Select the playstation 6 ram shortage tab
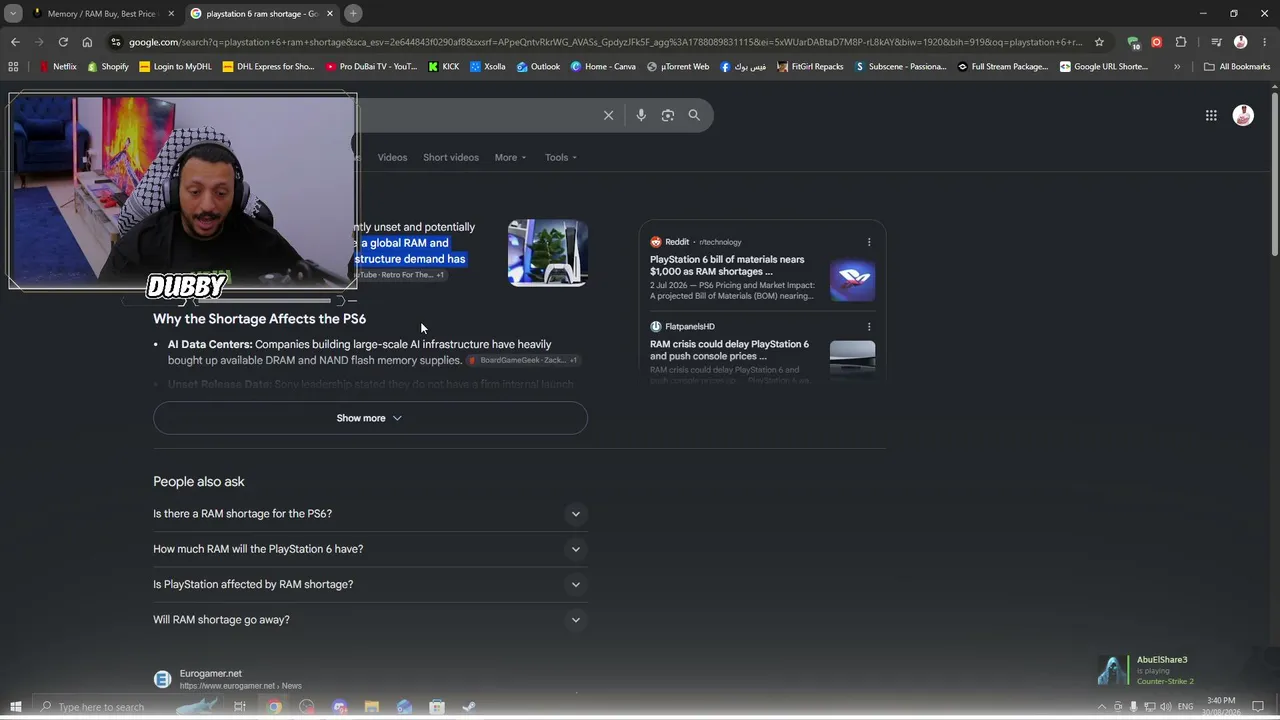Viewport: 1280px width, 720px height. pyautogui.click(x=262, y=14)
